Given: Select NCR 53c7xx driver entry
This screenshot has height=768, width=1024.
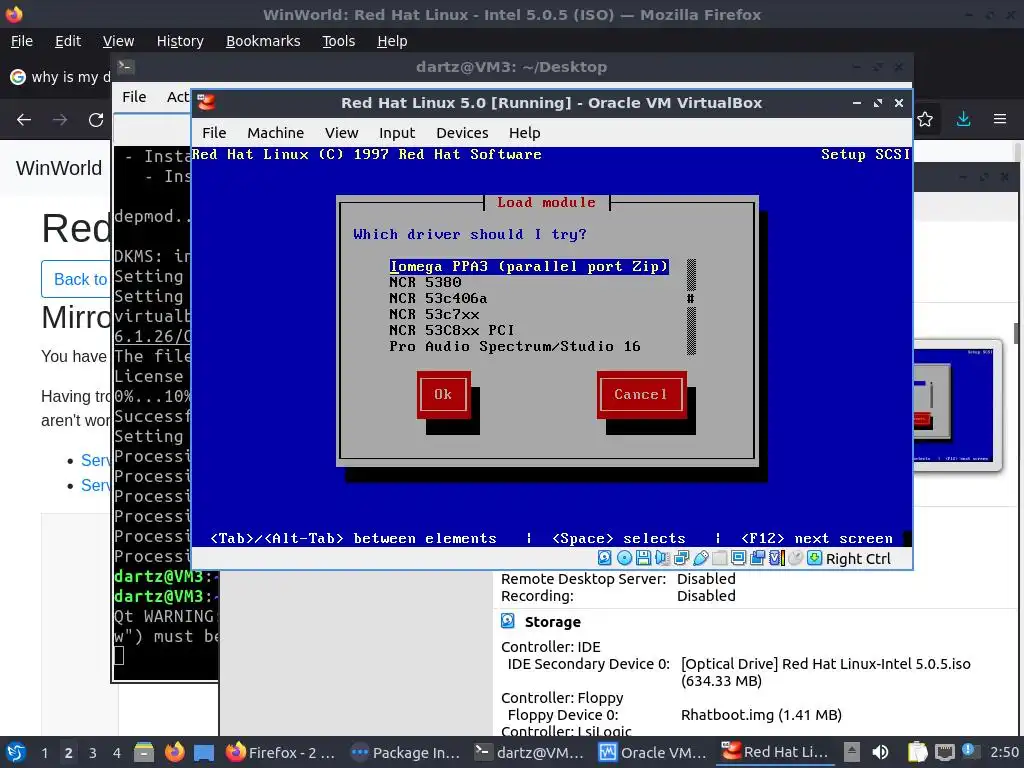Looking at the screenshot, I should (x=434, y=314).
